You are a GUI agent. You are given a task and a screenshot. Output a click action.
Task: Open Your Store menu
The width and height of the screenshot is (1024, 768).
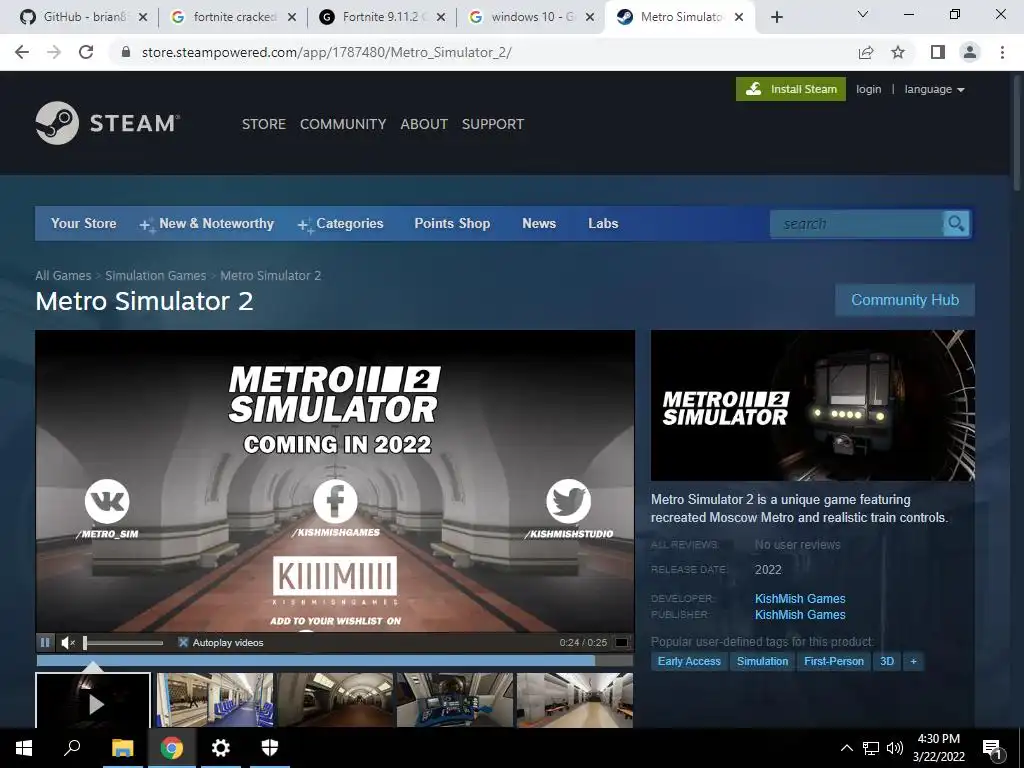point(84,223)
